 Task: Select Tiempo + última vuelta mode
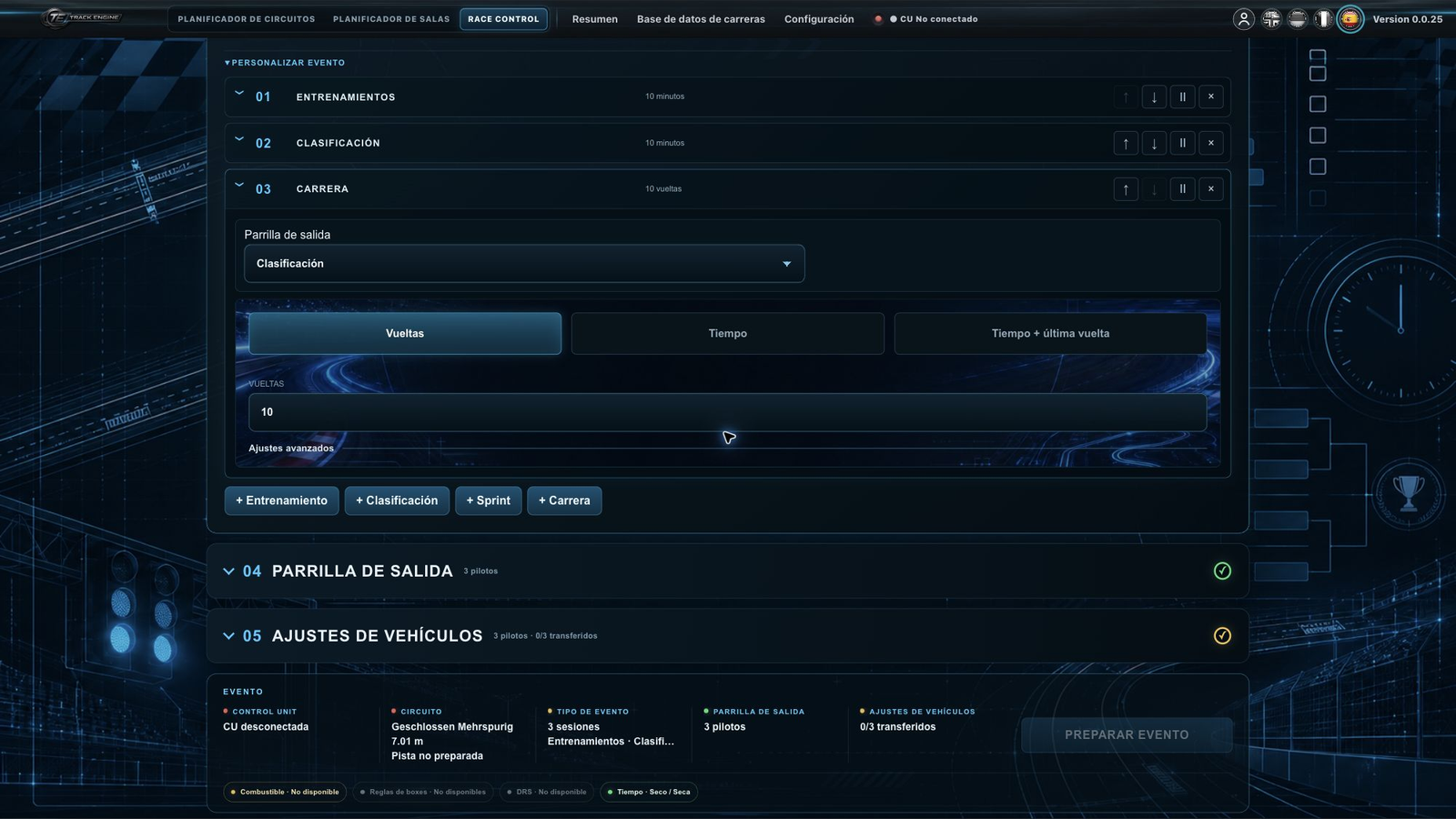pos(1050,333)
